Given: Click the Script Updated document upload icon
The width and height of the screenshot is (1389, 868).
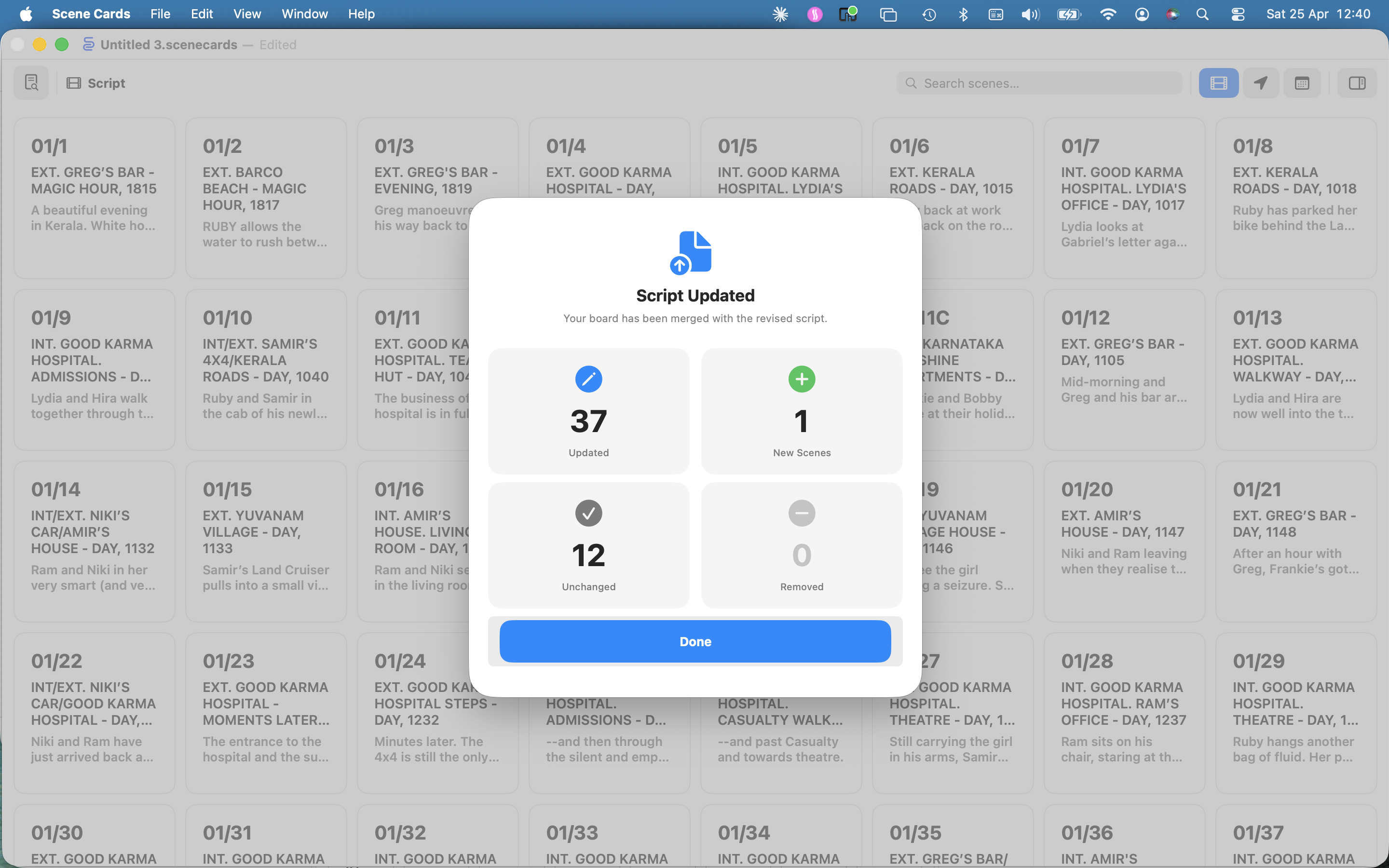Looking at the screenshot, I should click(x=691, y=252).
